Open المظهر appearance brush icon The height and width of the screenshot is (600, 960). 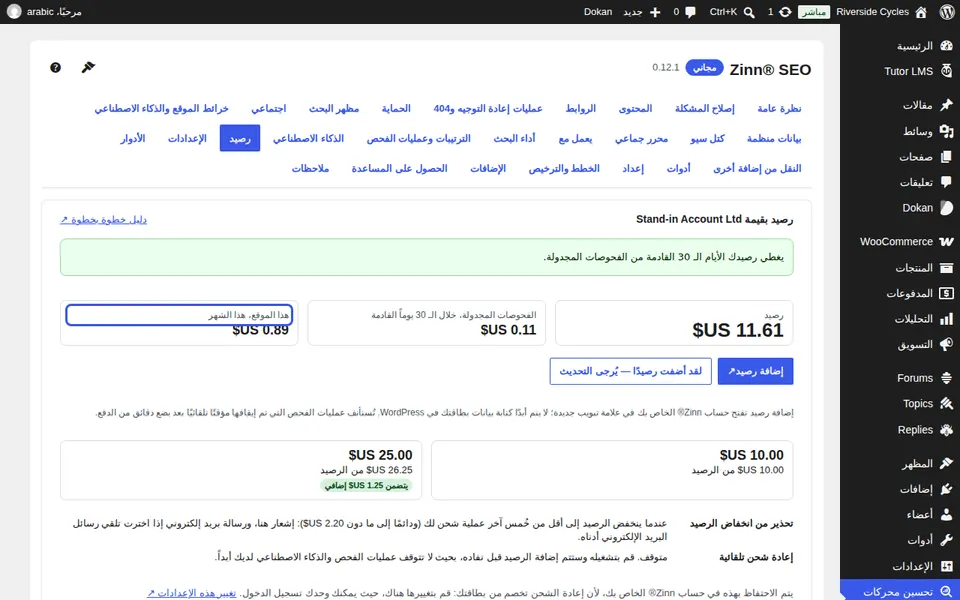click(947, 463)
